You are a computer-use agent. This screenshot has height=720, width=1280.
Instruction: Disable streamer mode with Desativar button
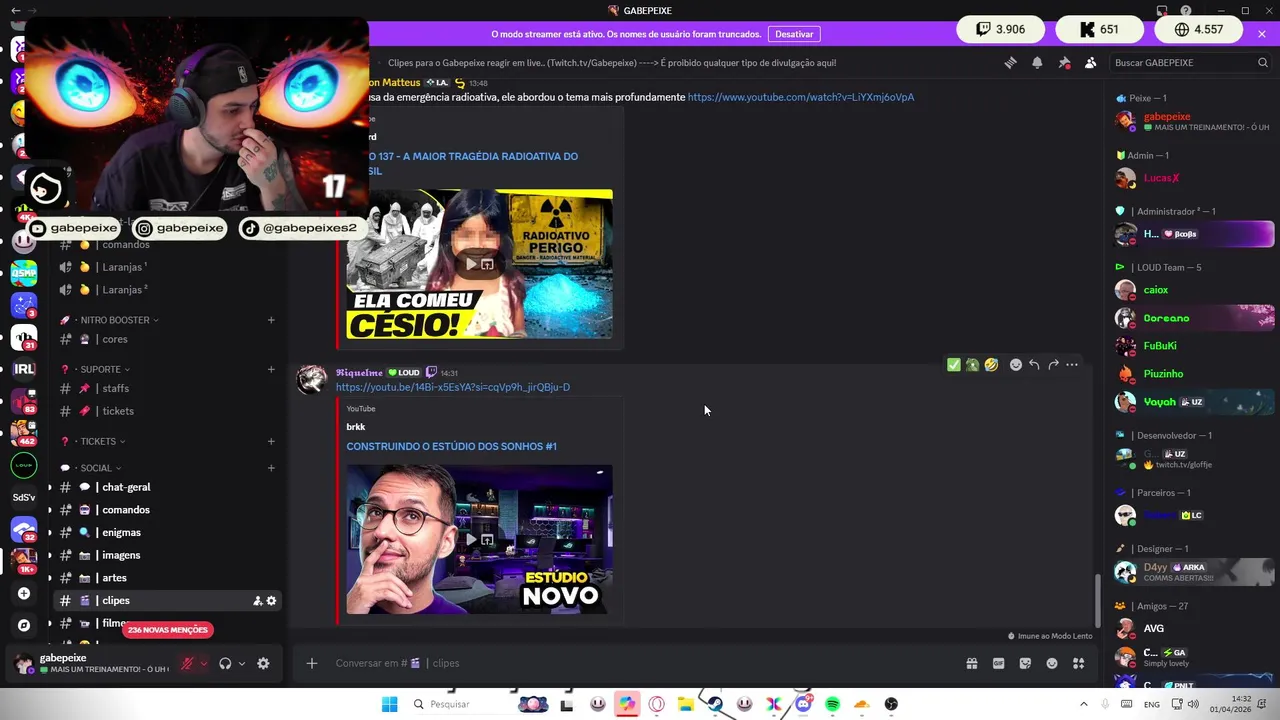pyautogui.click(x=794, y=34)
